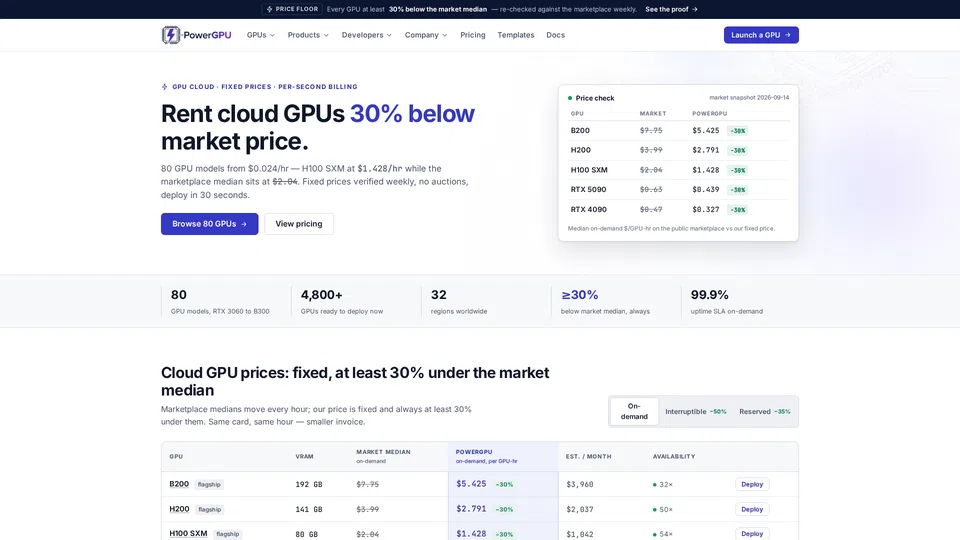Click $2.791 PowerGPU price in table
This screenshot has width=960, height=540.
pyautogui.click(x=471, y=509)
